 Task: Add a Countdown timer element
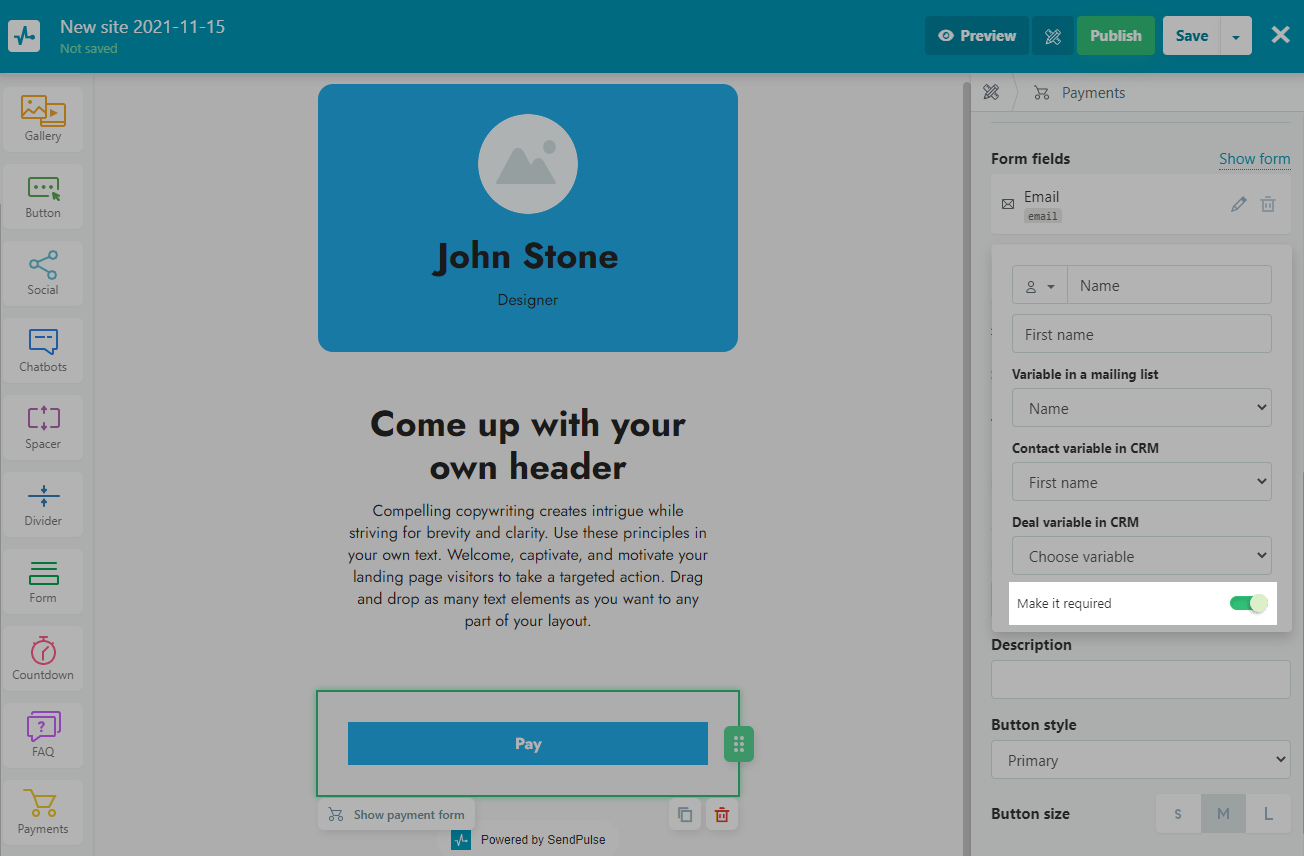[x=43, y=658]
